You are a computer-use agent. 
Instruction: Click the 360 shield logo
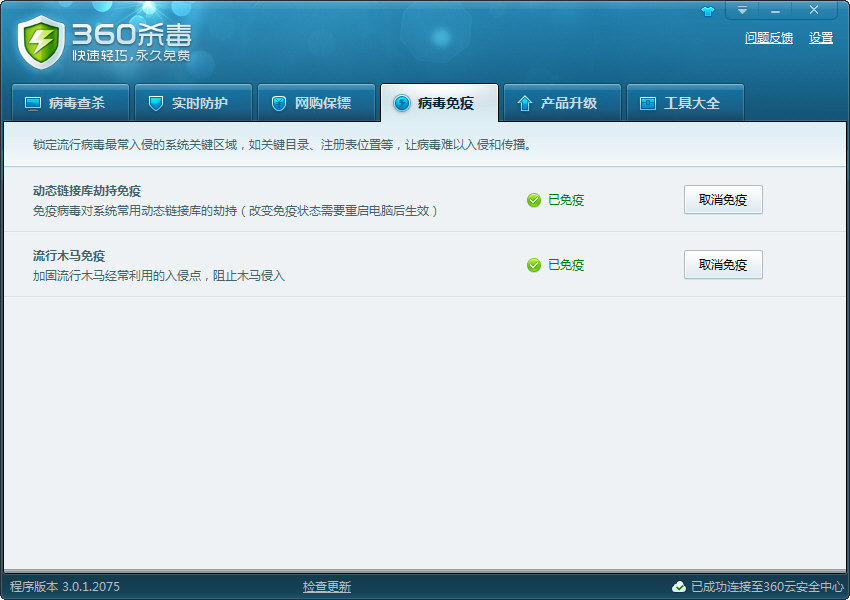(41, 42)
